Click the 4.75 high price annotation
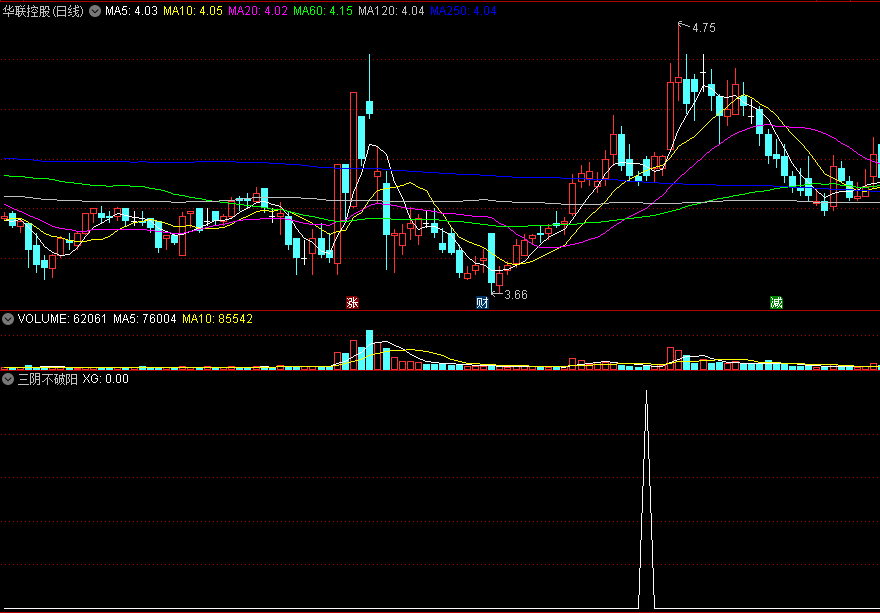The image size is (880, 613). (704, 28)
